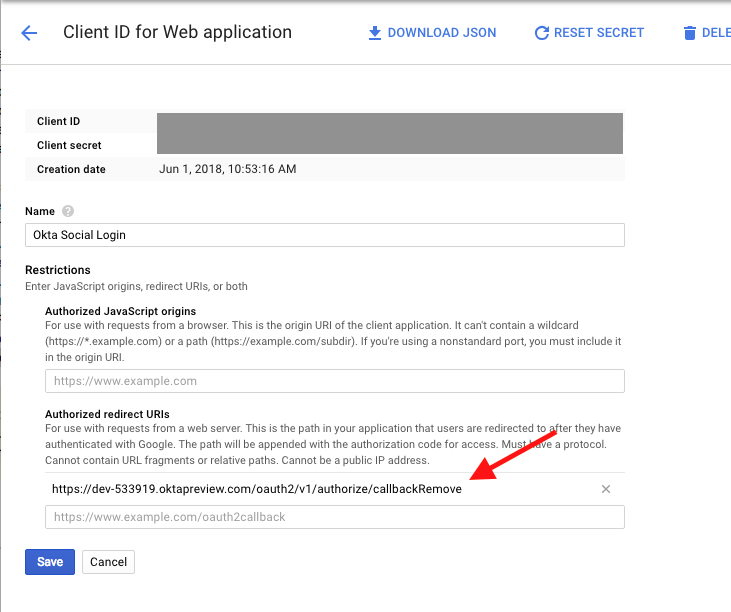Click the creation date Jun 1, 2018 text

[x=227, y=169]
